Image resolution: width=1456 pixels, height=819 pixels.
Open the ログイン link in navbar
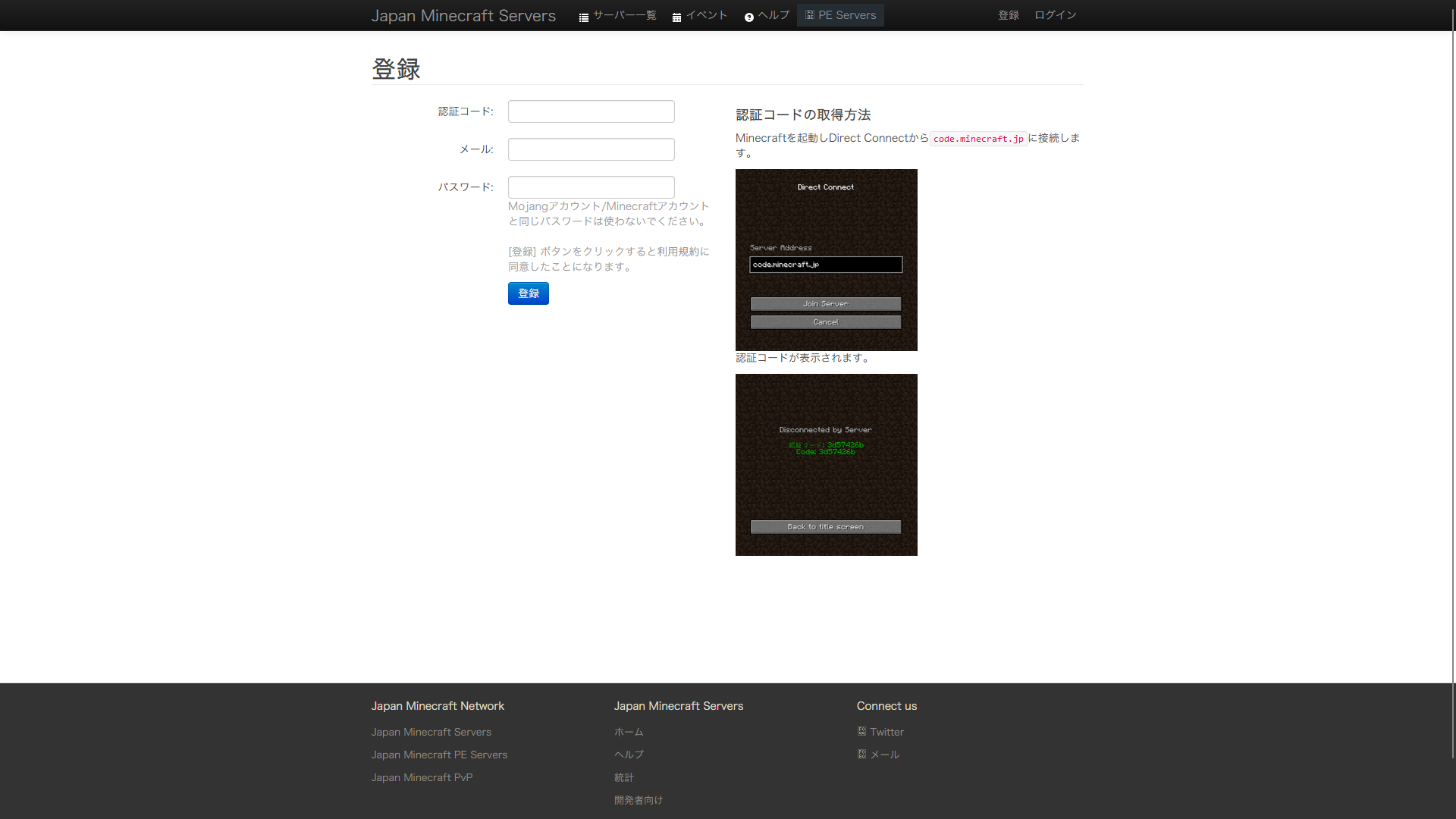pos(1055,15)
